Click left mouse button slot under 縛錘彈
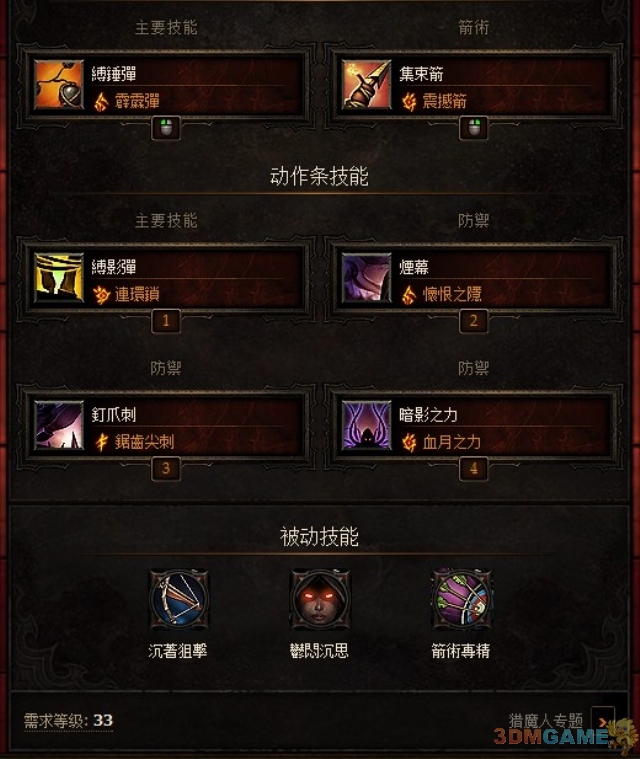640x759 pixels. pos(166,128)
